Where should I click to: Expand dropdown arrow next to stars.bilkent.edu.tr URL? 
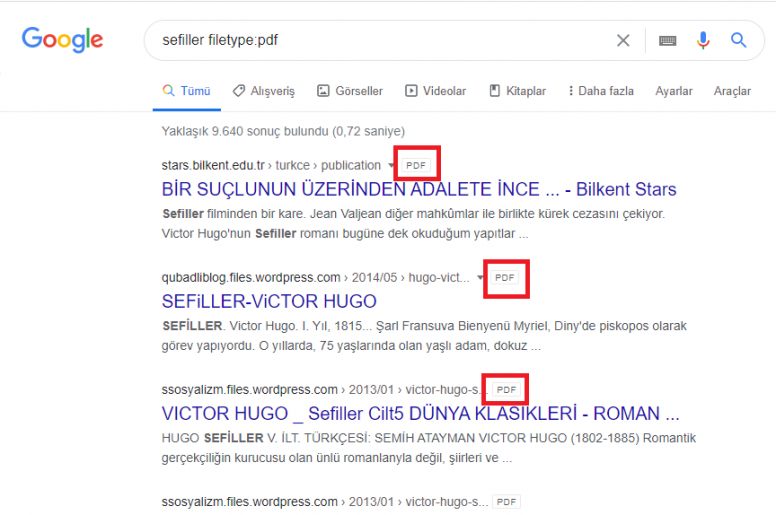[389, 166]
